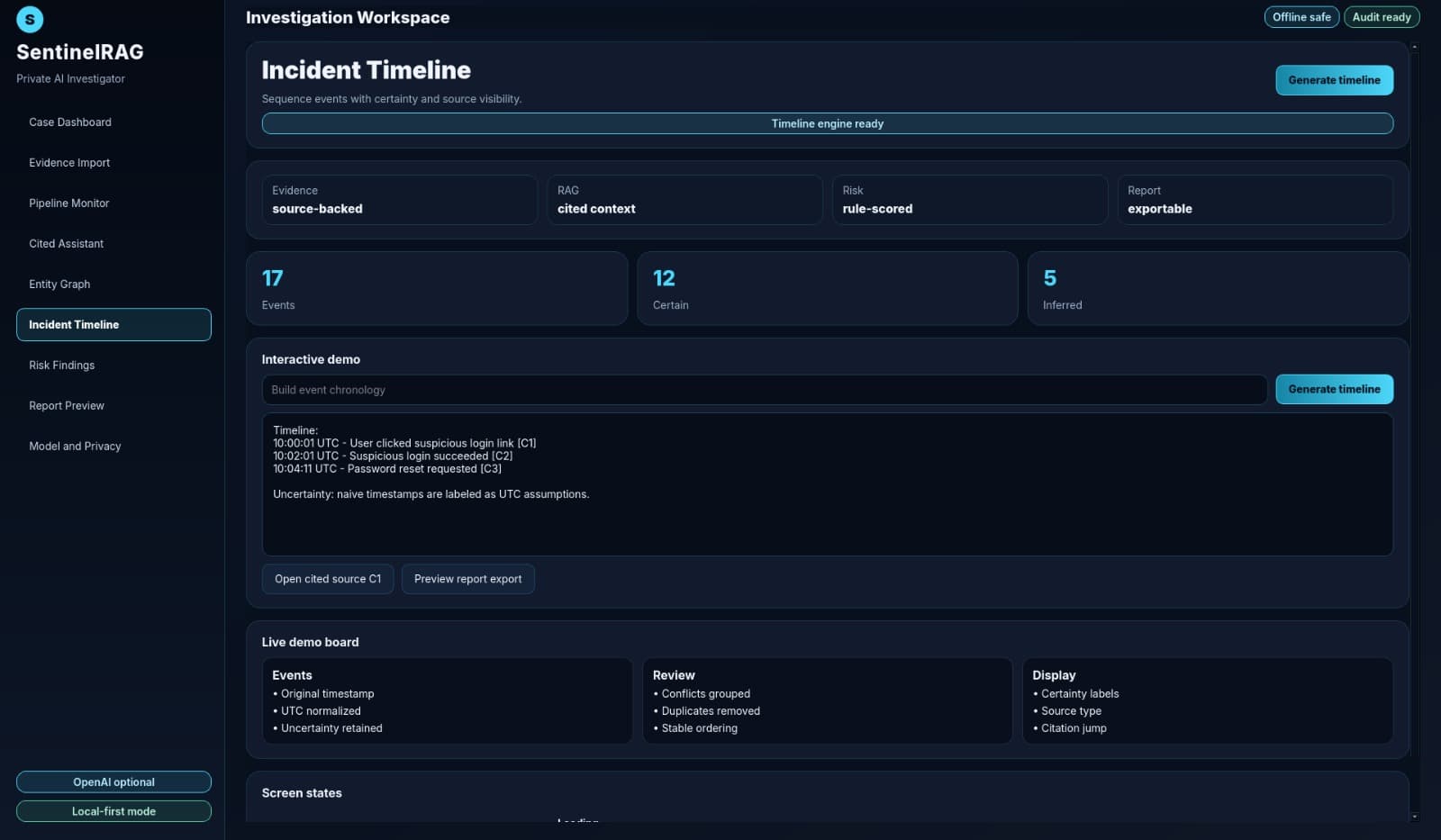Open Risk Findings page
Viewport: 1441px width, 840px height.
coord(113,366)
